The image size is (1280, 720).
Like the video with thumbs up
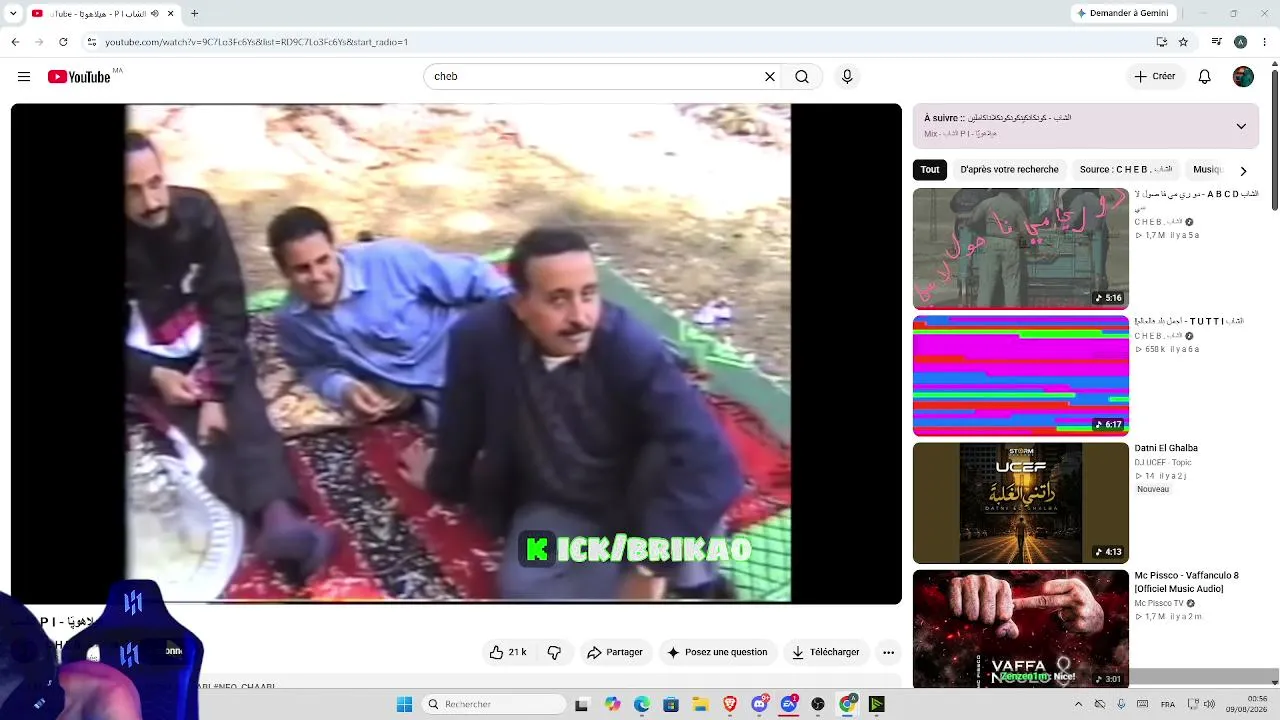[508, 652]
